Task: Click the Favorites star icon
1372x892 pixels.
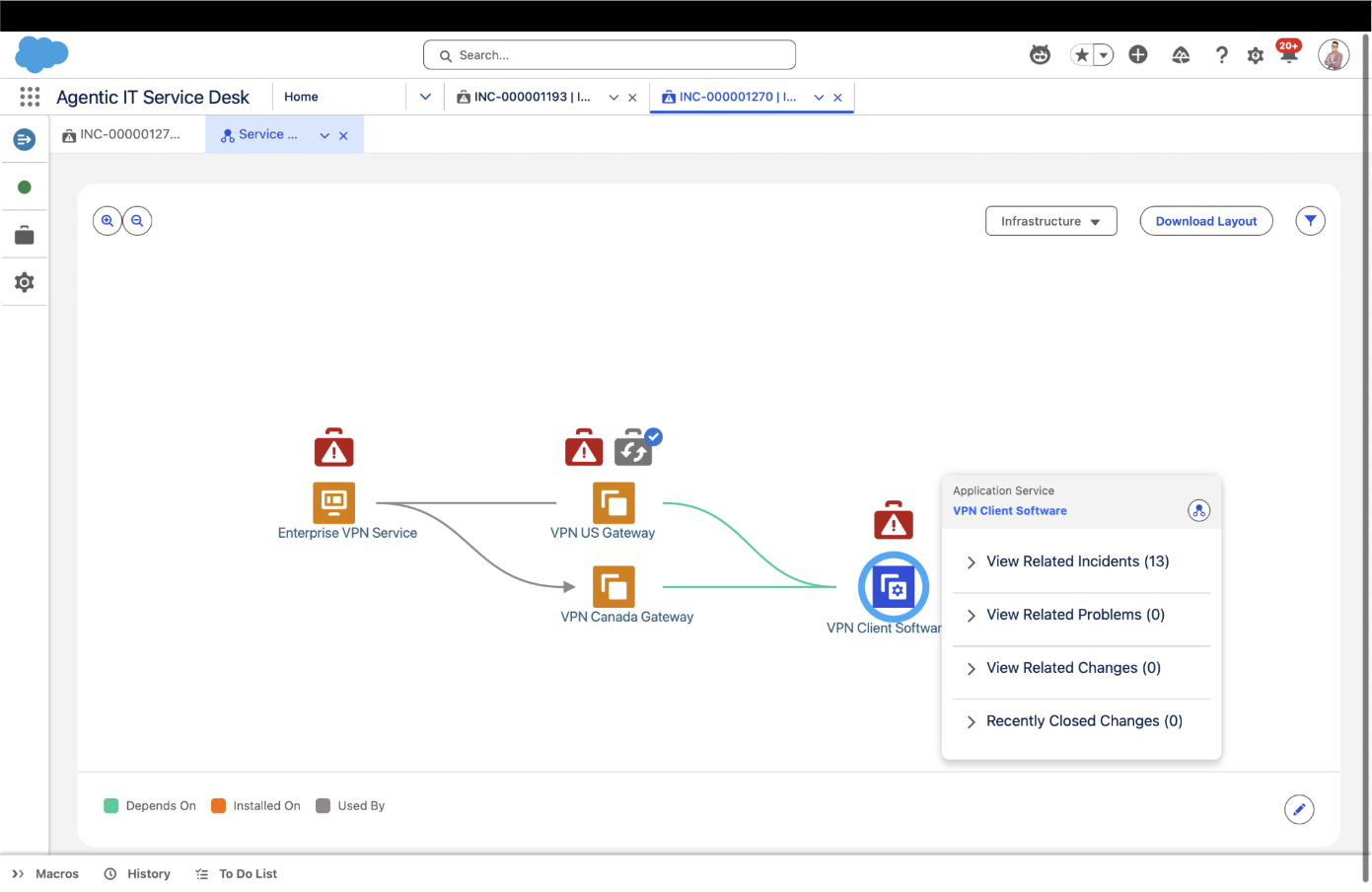Action: coord(1082,55)
